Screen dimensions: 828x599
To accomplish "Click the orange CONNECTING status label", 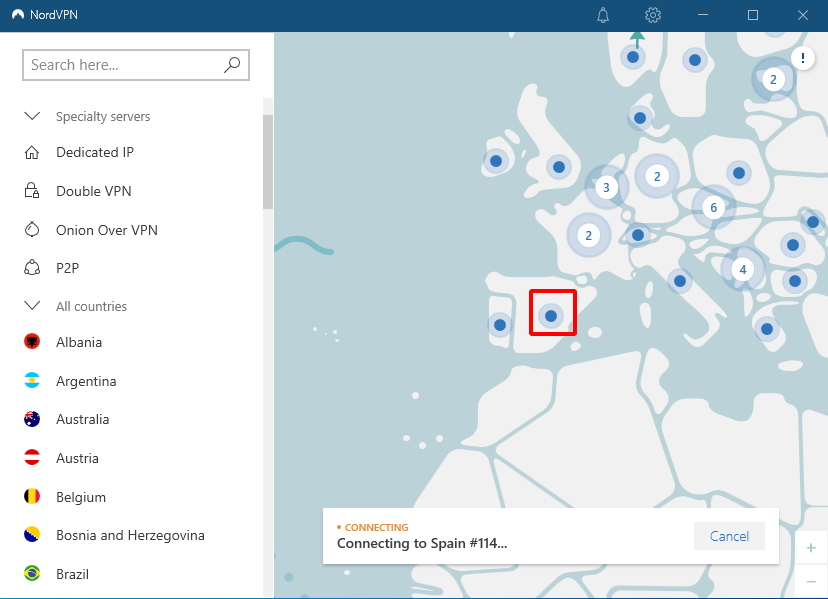I will click(376, 527).
